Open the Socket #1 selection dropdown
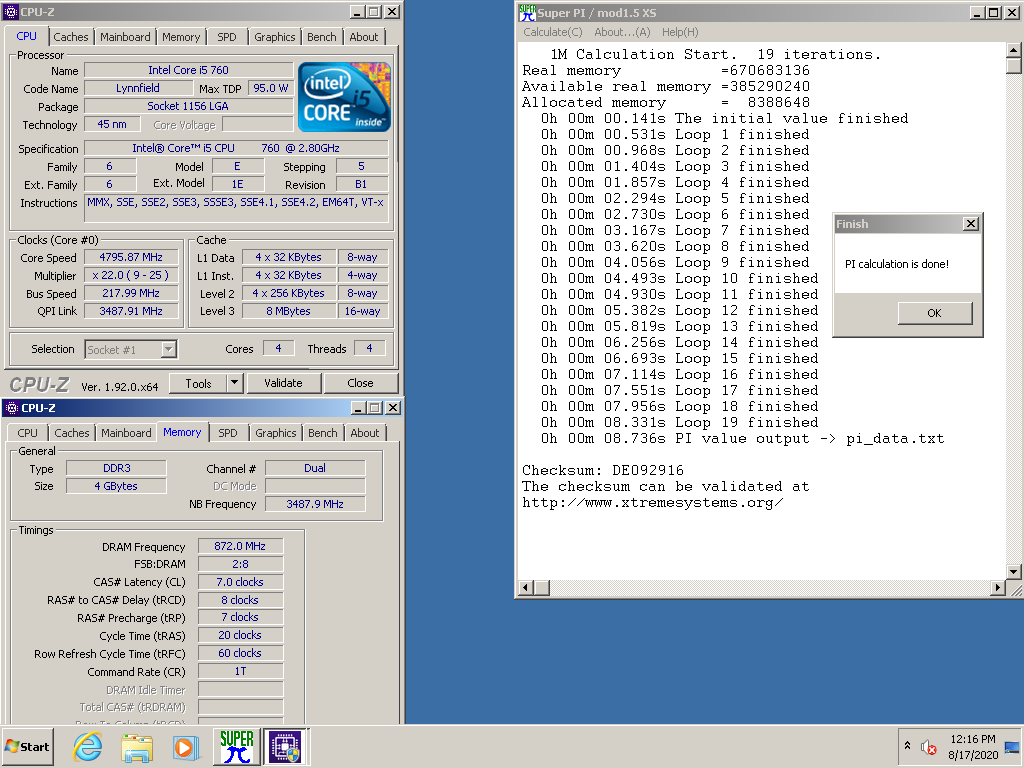 (x=168, y=349)
